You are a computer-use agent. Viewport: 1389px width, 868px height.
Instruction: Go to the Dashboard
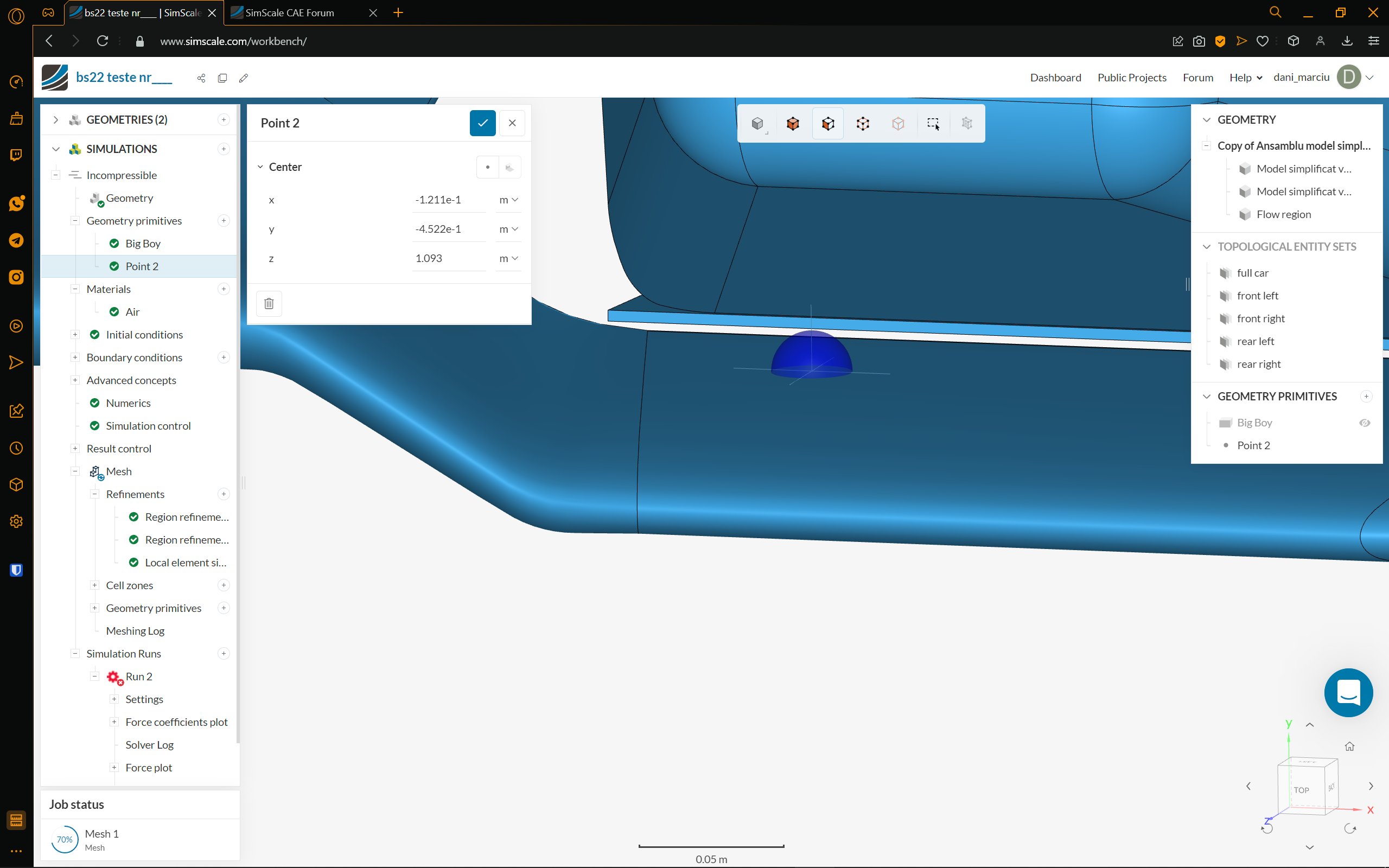1055,77
